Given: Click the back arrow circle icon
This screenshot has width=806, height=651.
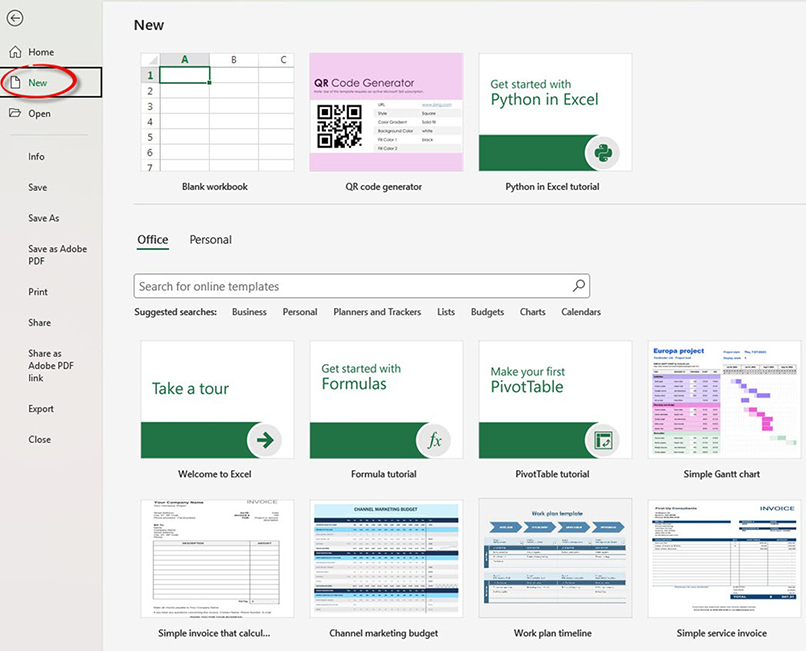Looking at the screenshot, I should (15, 19).
